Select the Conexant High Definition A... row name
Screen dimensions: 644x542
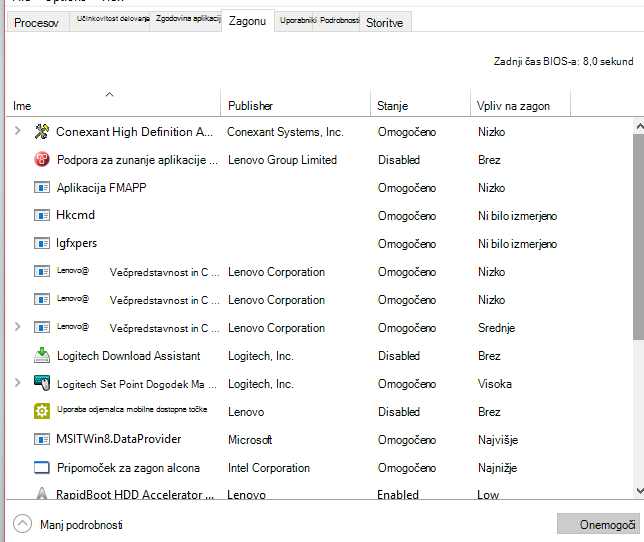pyautogui.click(x=134, y=132)
